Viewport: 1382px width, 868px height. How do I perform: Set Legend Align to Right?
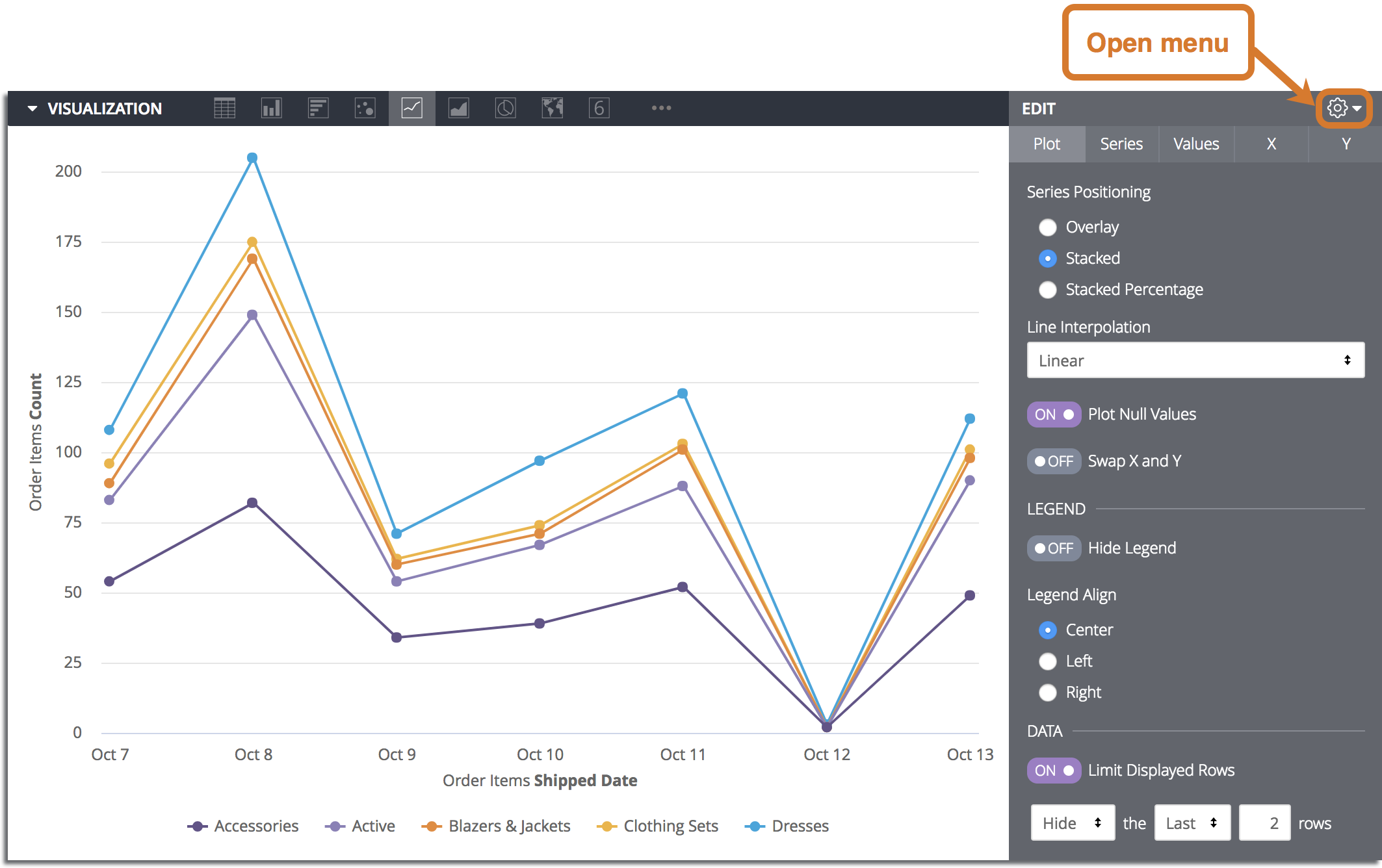pos(1047,693)
